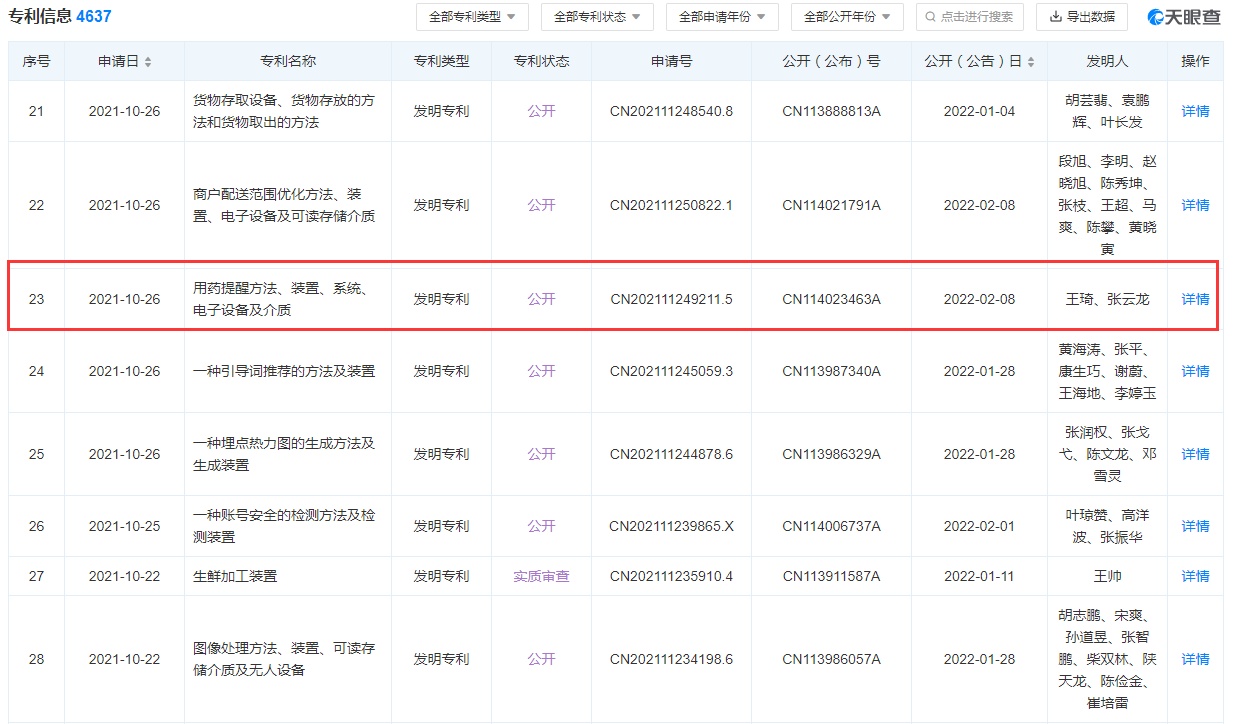Screen dimensions: 1233x724
Task: Click sort arrows beside 公开（公告）日
Action: (x=1030, y=62)
